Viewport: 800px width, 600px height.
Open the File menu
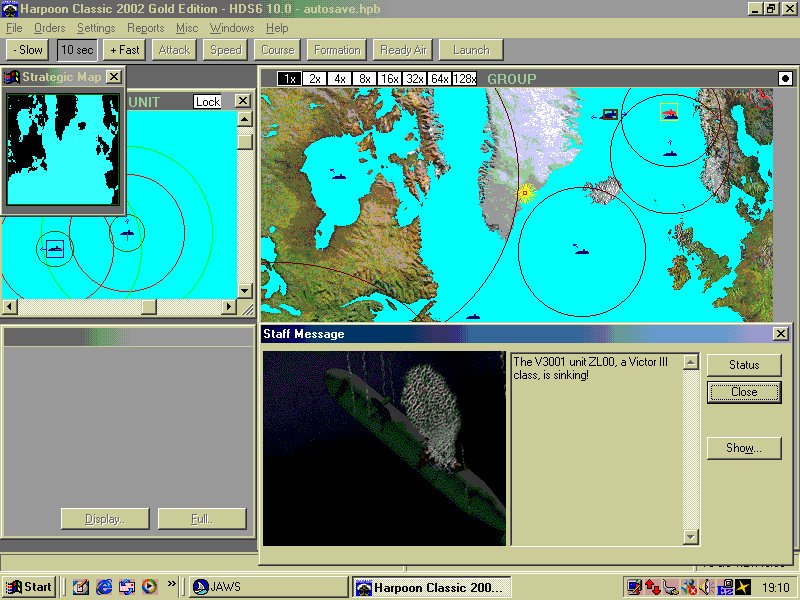(x=14, y=28)
